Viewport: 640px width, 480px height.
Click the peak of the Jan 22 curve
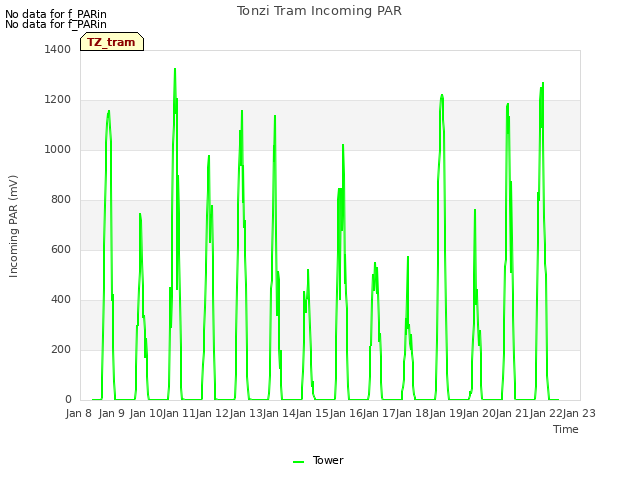tap(543, 83)
